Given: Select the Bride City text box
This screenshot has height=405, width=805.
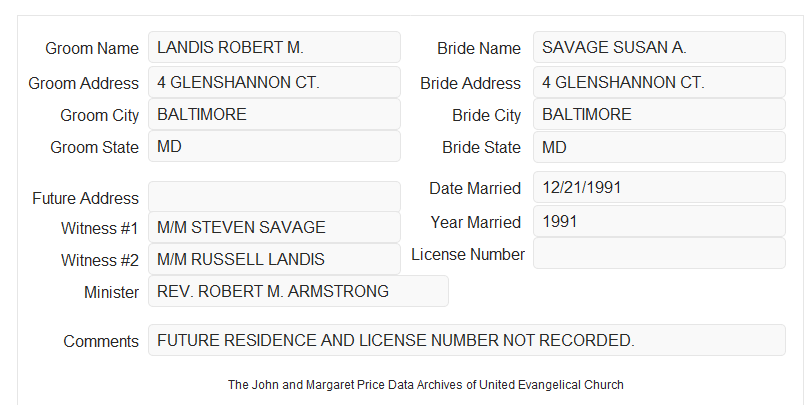Looking at the screenshot, I should (659, 114).
